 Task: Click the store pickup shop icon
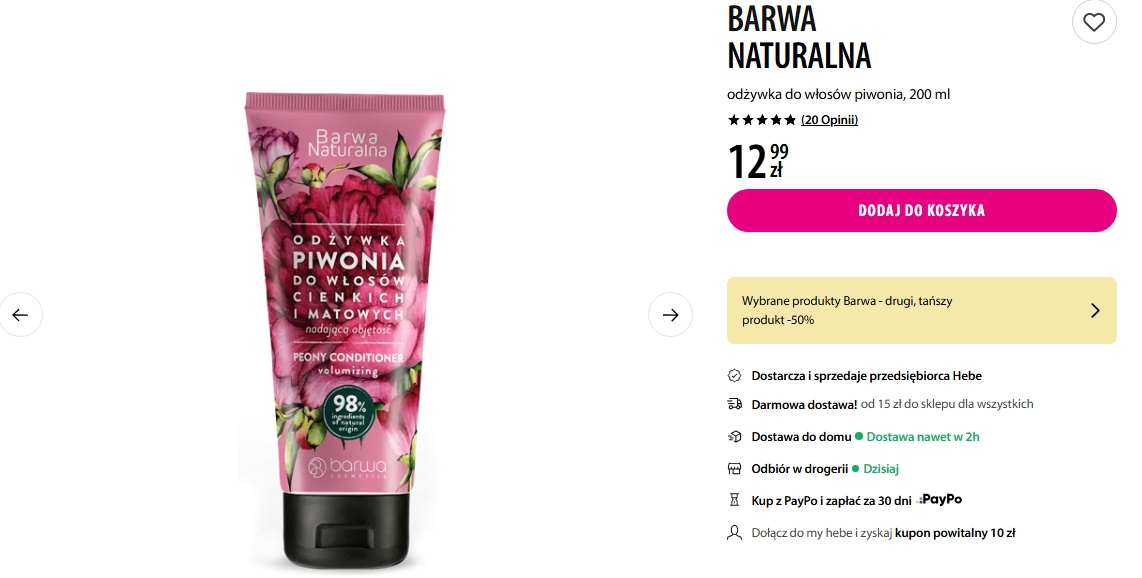[x=734, y=469]
